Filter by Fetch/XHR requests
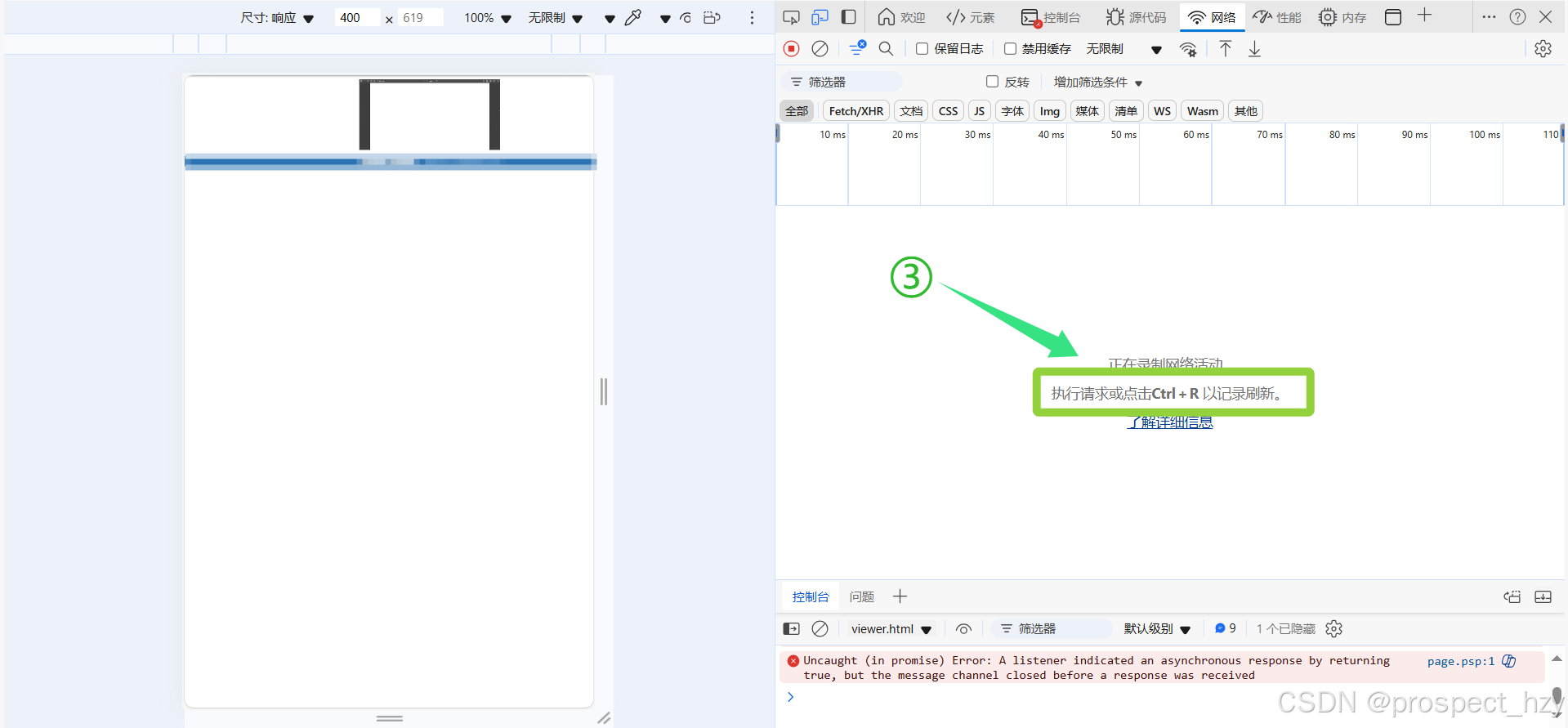The image size is (1568, 728). [x=855, y=111]
